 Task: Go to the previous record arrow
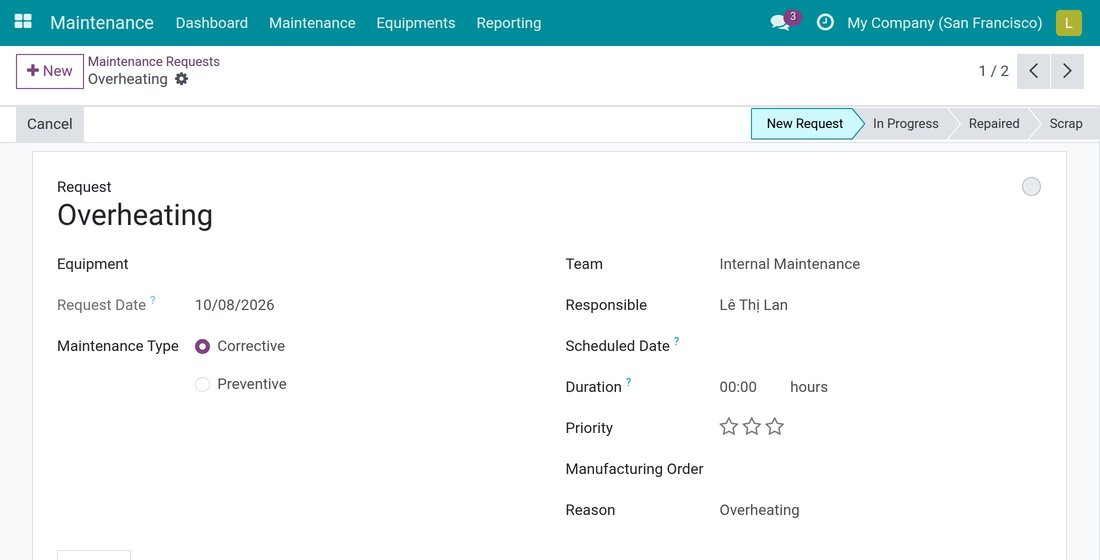(1033, 71)
